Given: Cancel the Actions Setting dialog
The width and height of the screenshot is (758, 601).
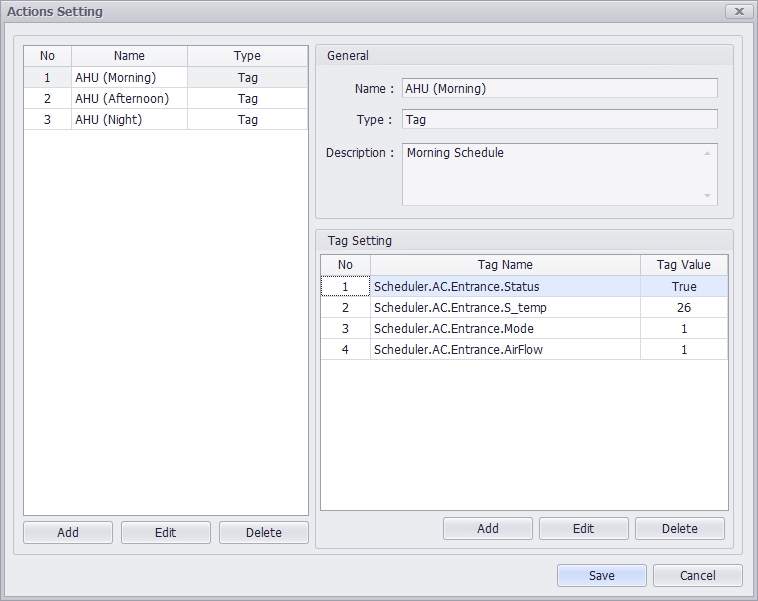Looking at the screenshot, I should pyautogui.click(x=698, y=575).
